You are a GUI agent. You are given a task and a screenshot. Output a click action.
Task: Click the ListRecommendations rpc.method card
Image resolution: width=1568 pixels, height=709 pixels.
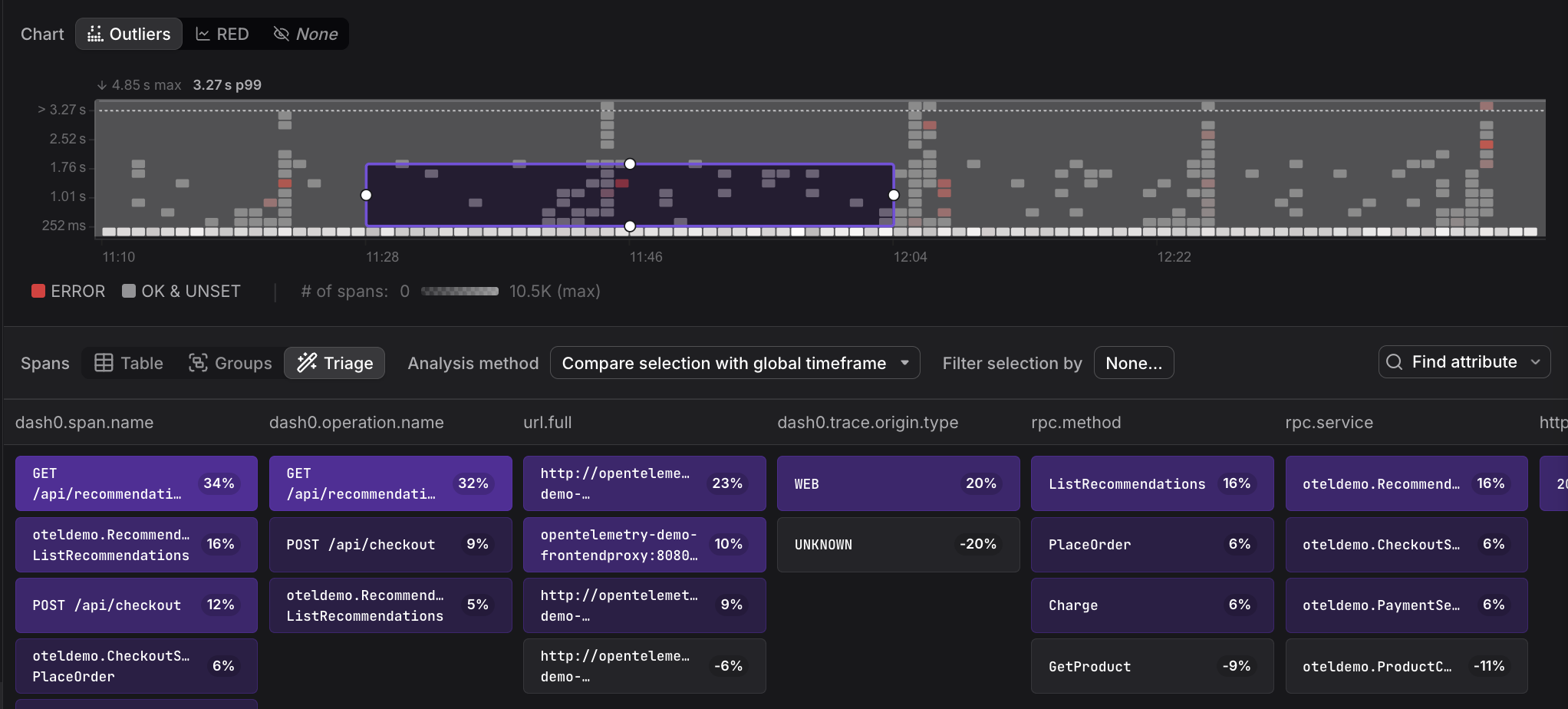click(x=1151, y=483)
